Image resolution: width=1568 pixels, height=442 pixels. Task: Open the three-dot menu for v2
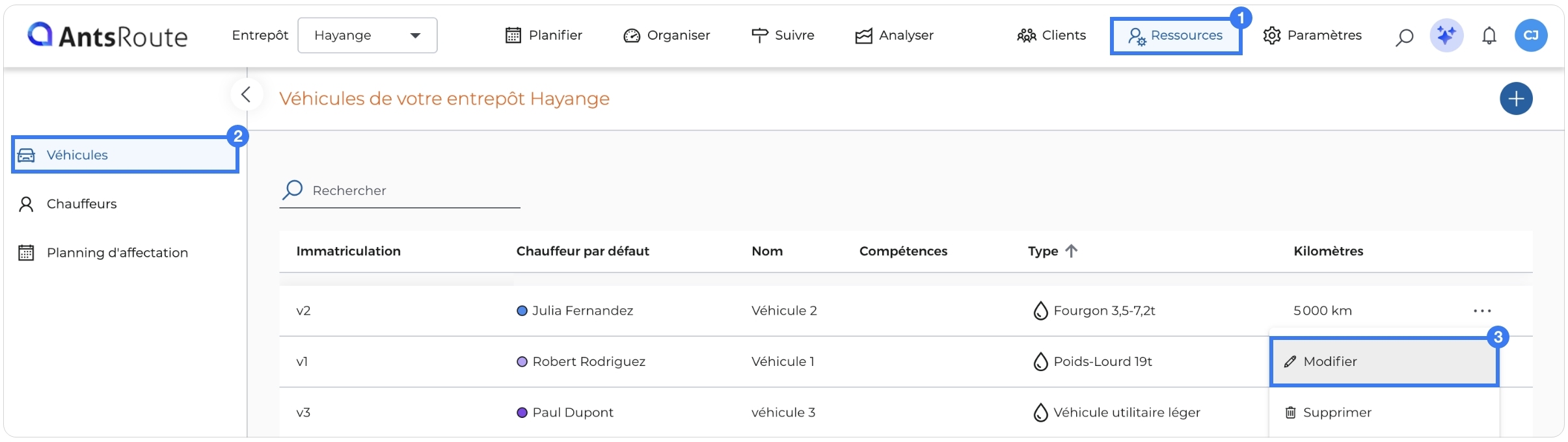[x=1482, y=311]
